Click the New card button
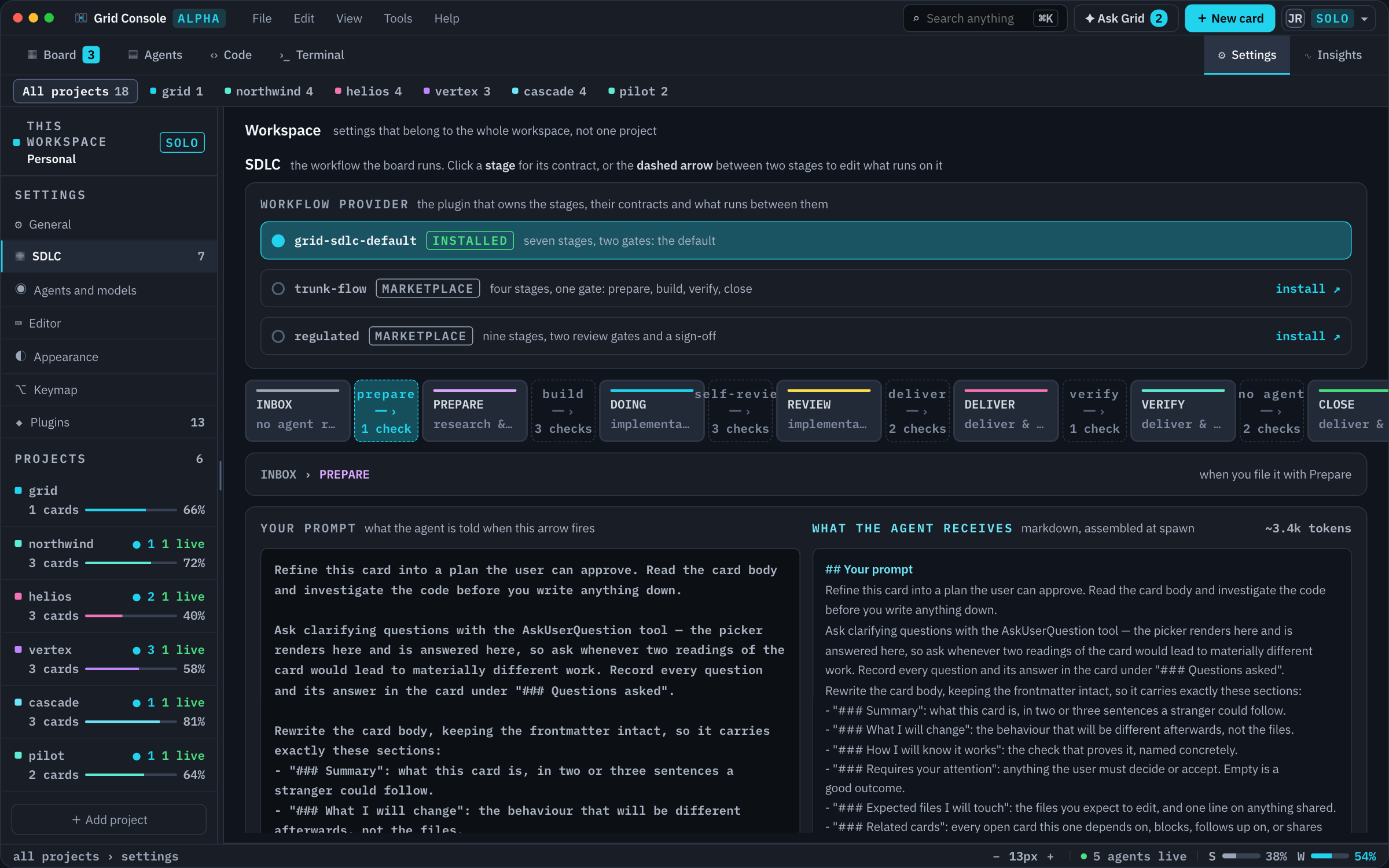1389x868 pixels. tap(1230, 19)
